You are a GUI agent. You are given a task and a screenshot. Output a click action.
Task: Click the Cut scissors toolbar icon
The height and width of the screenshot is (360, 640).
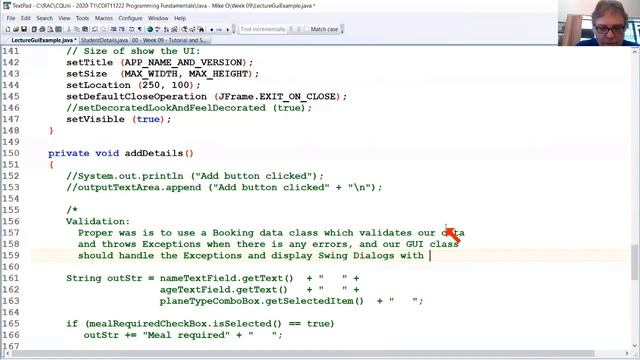[69, 29]
